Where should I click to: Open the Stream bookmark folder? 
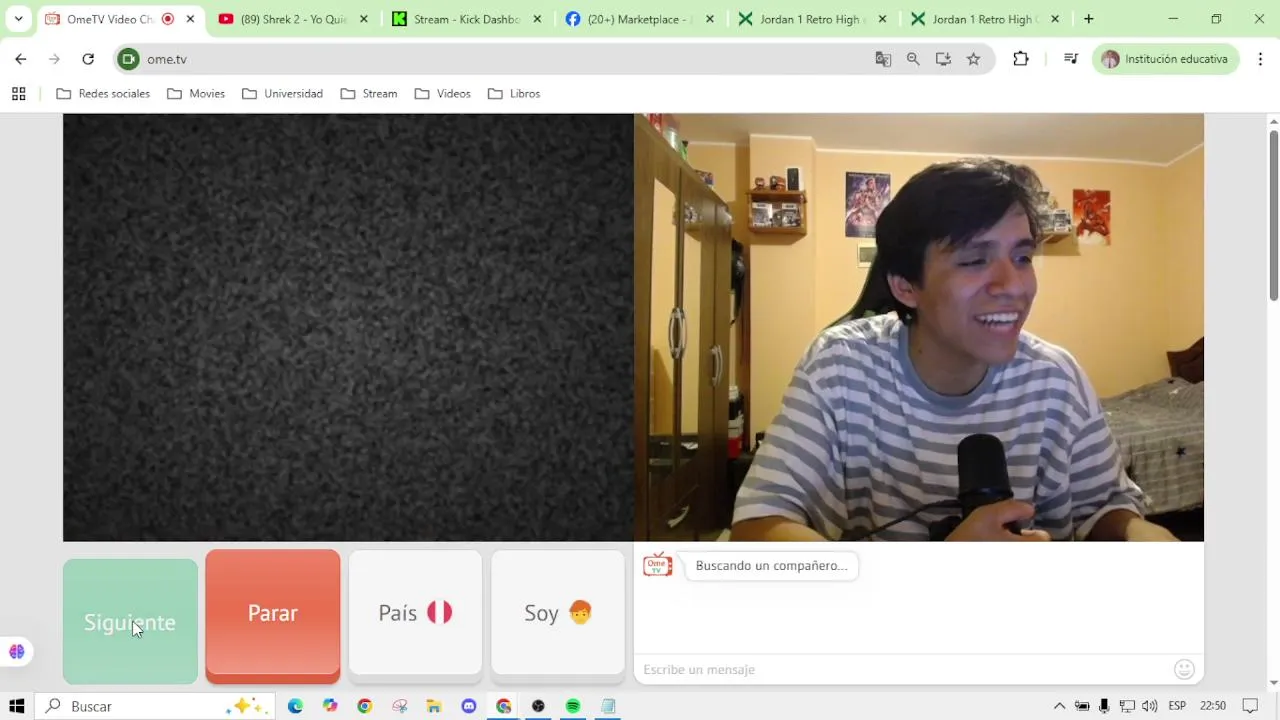tap(369, 94)
